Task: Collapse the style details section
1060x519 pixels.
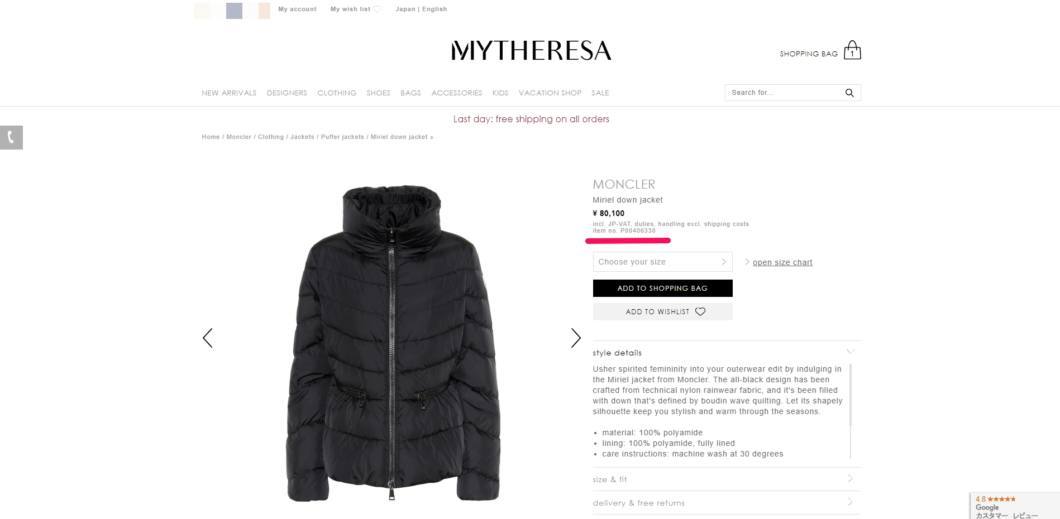Action: 727,352
